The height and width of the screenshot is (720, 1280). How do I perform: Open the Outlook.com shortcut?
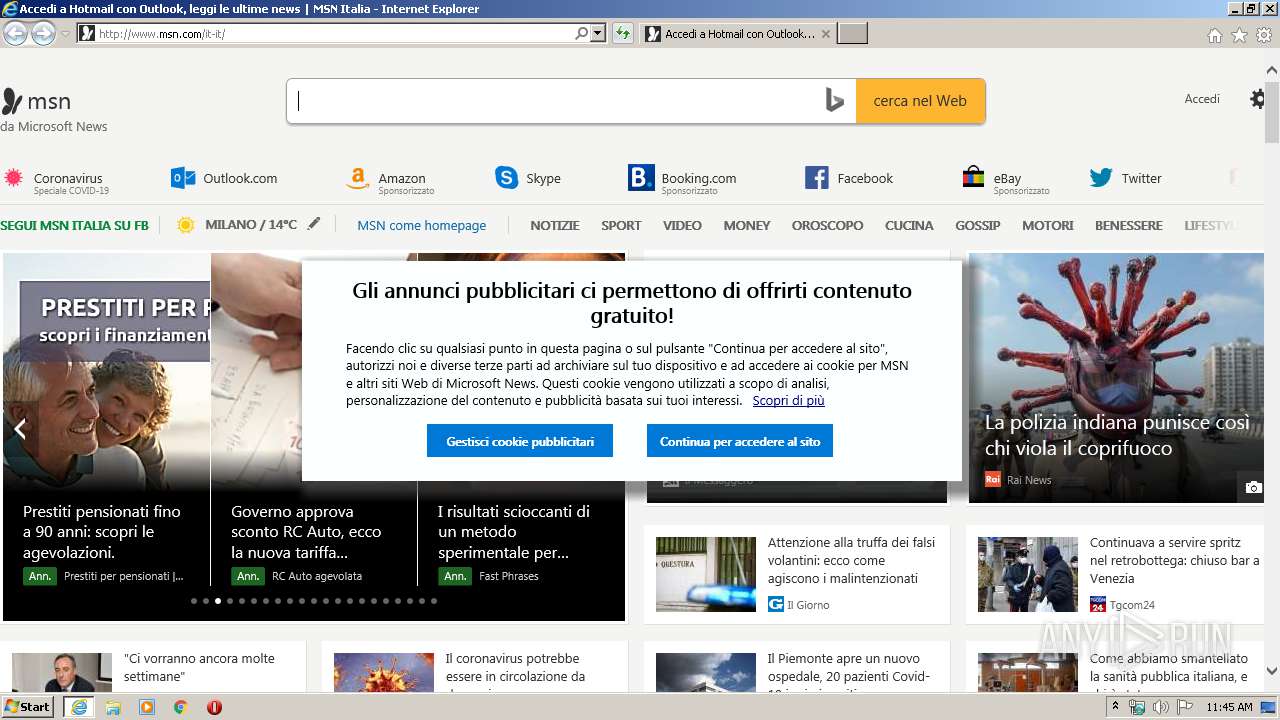[x=224, y=178]
